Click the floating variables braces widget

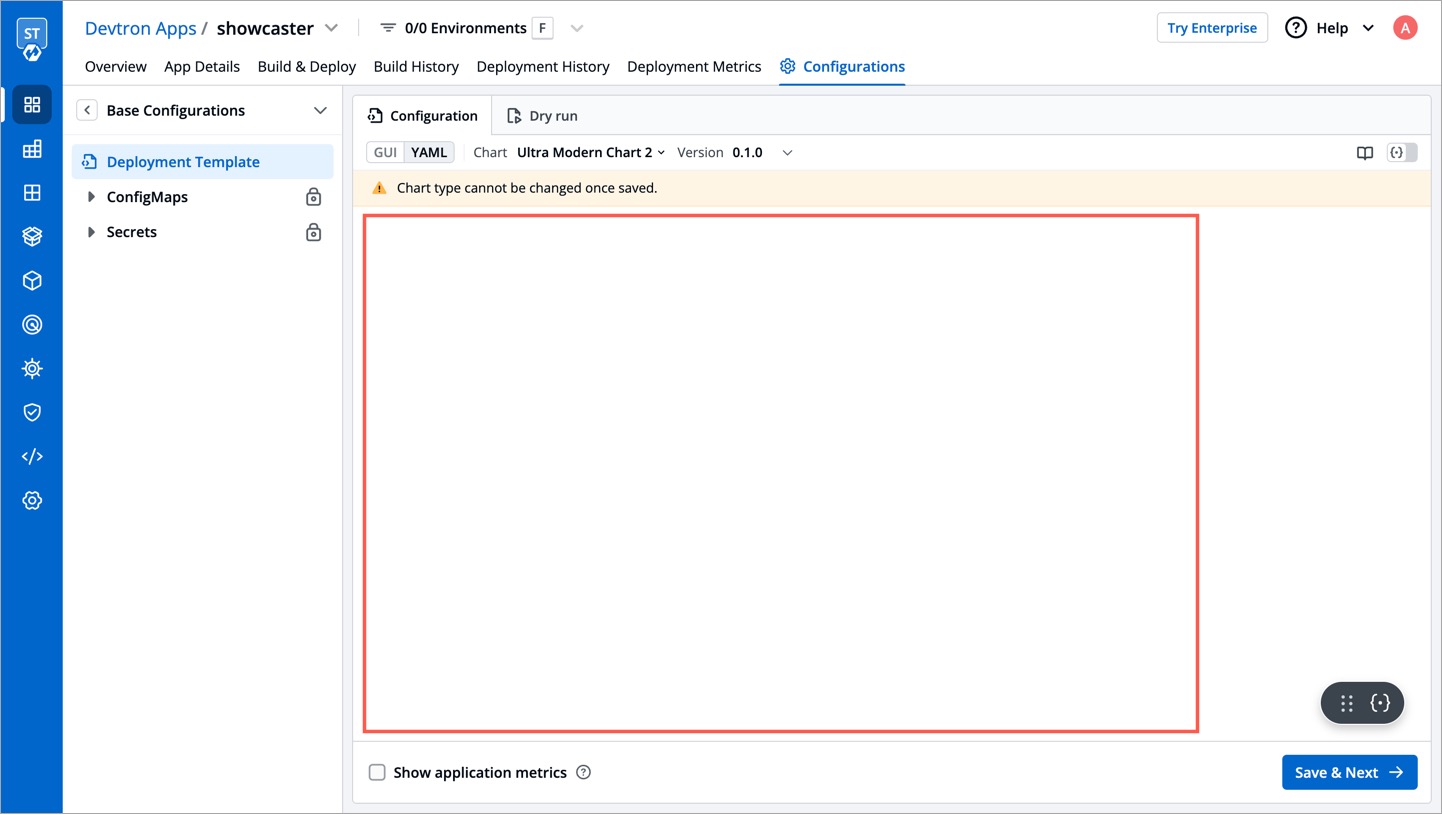click(x=1380, y=704)
